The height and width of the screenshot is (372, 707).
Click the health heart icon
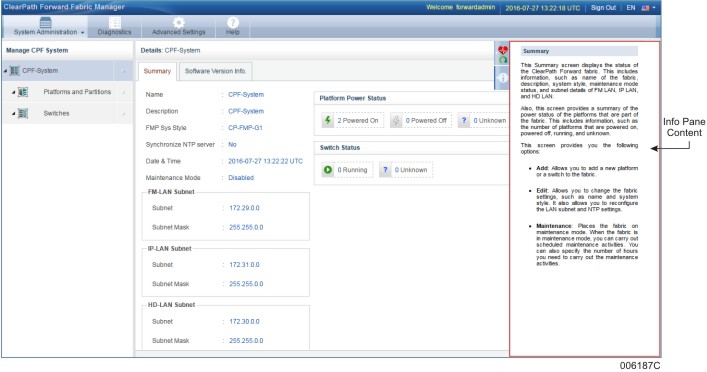503,50
